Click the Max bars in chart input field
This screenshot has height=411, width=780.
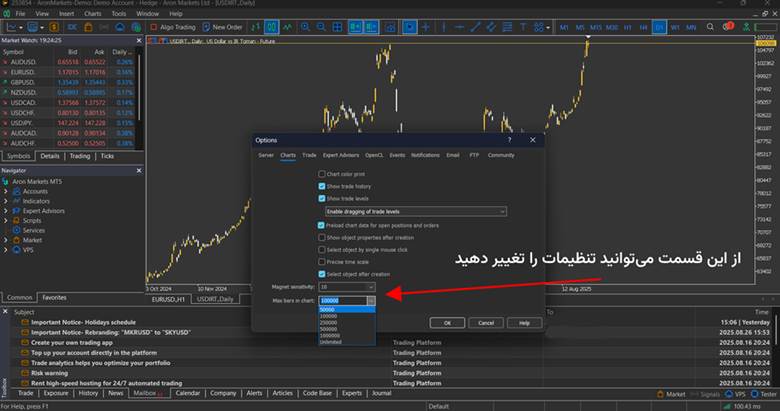coord(343,301)
